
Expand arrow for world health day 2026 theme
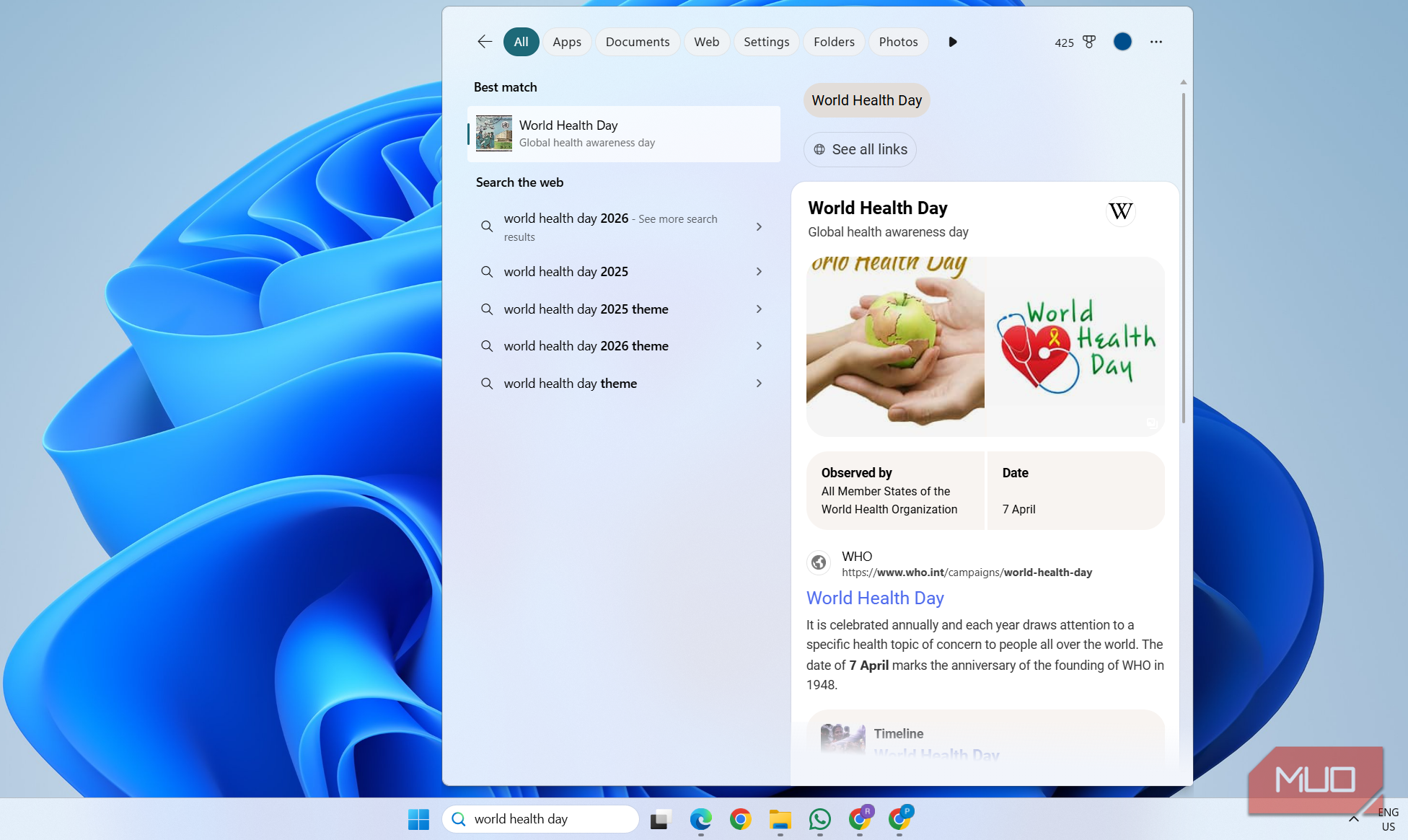tap(759, 346)
